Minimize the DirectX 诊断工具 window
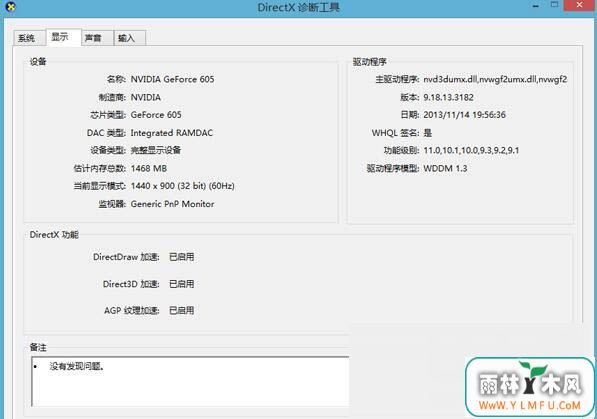Screen dimensions: 597x419 click(x=536, y=6)
